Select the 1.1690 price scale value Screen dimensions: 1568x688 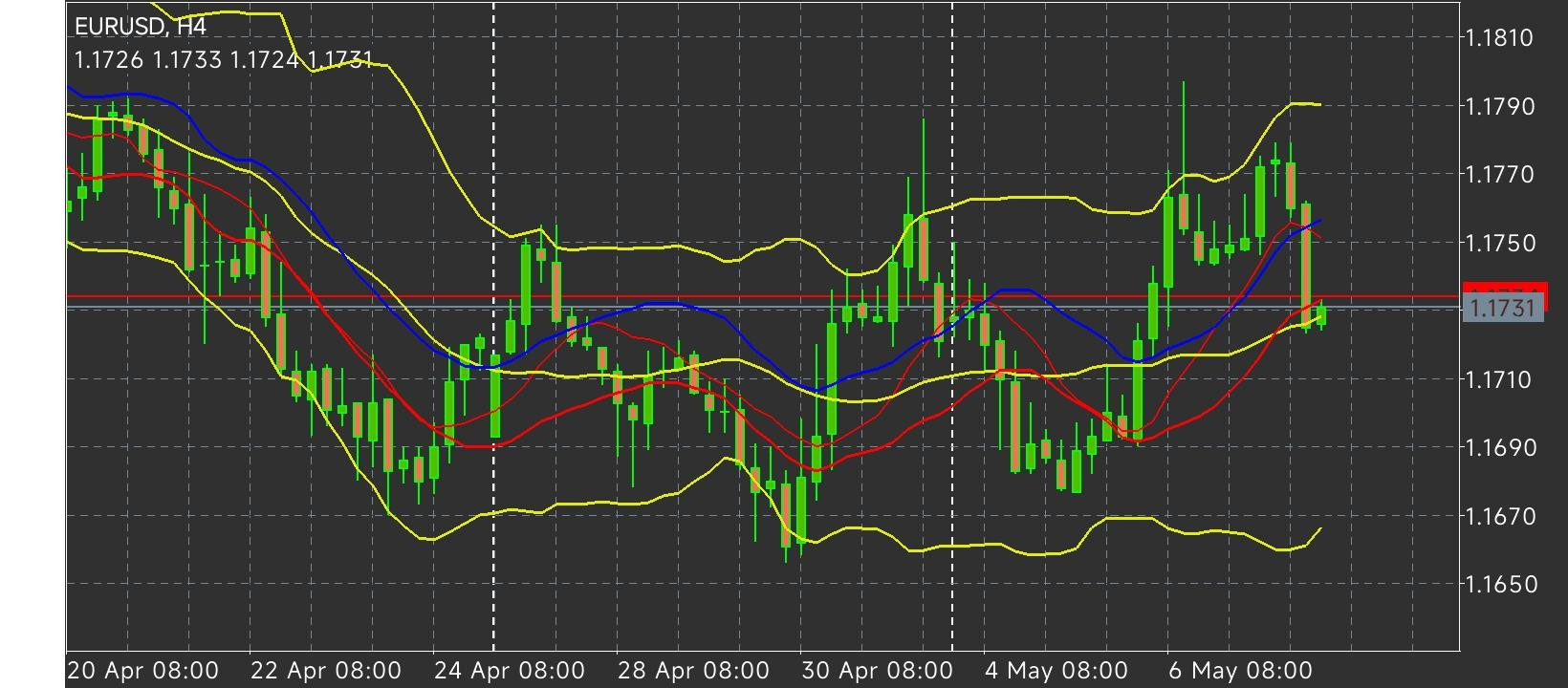click(x=1499, y=447)
